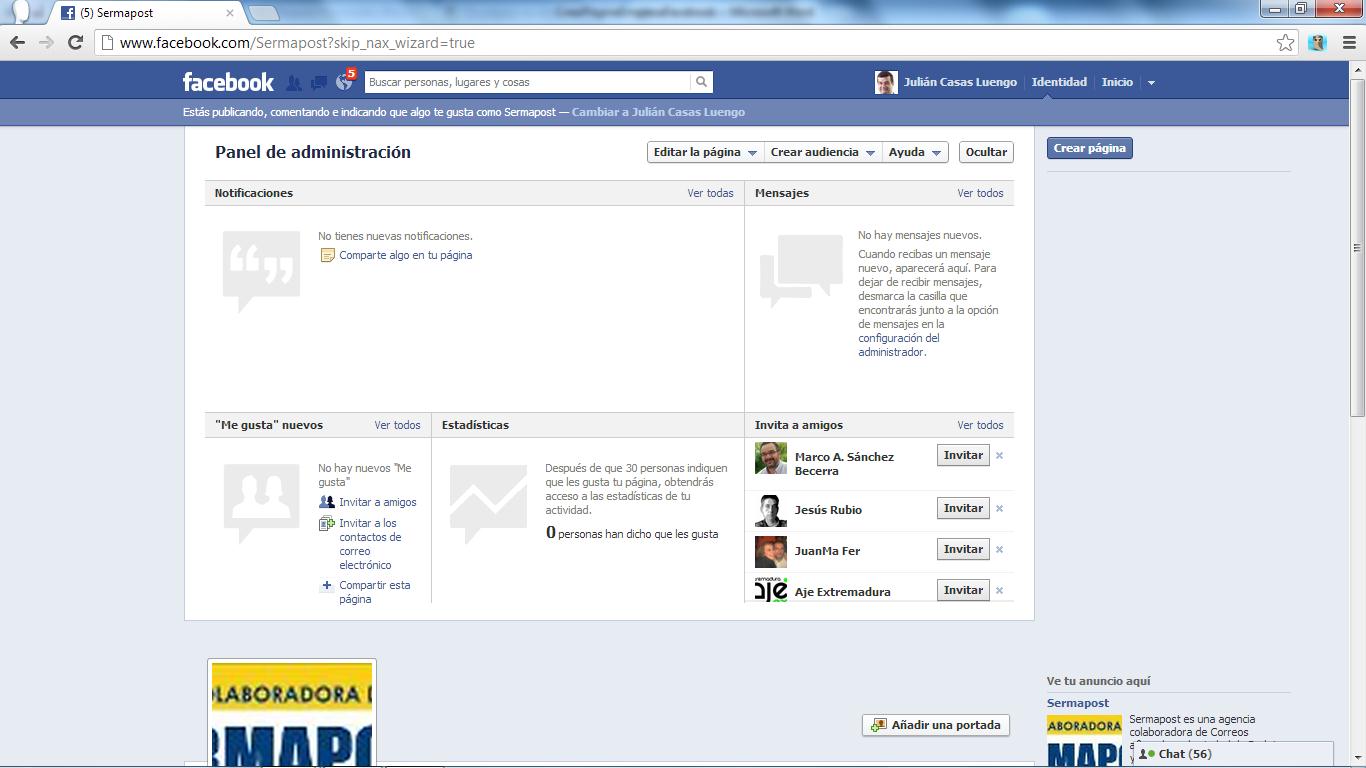Select the Sermapost browser tab

(148, 13)
